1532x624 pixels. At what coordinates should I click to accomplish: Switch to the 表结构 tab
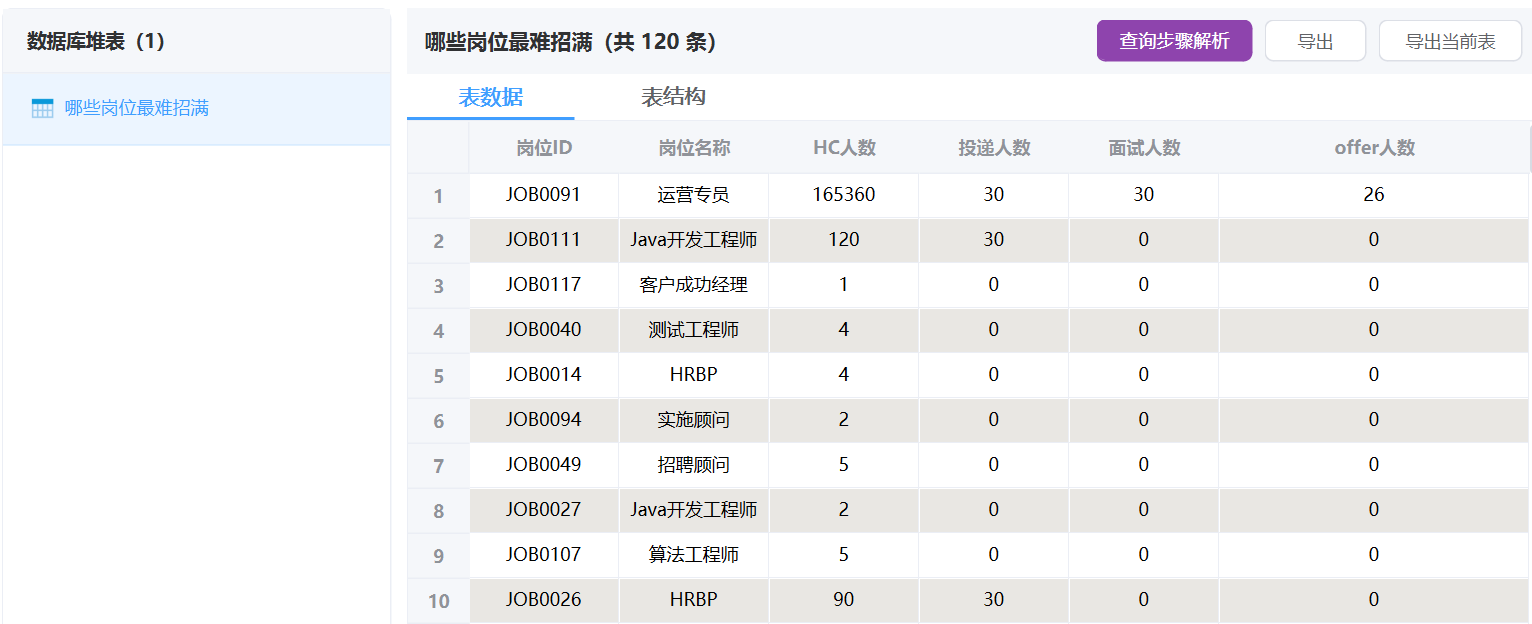click(x=673, y=97)
